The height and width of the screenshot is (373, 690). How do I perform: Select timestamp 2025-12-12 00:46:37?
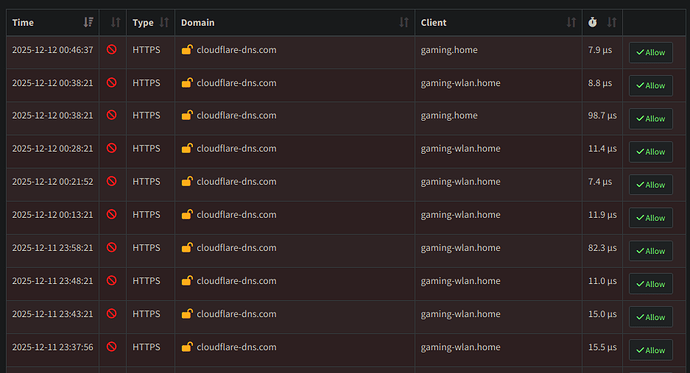(53, 50)
